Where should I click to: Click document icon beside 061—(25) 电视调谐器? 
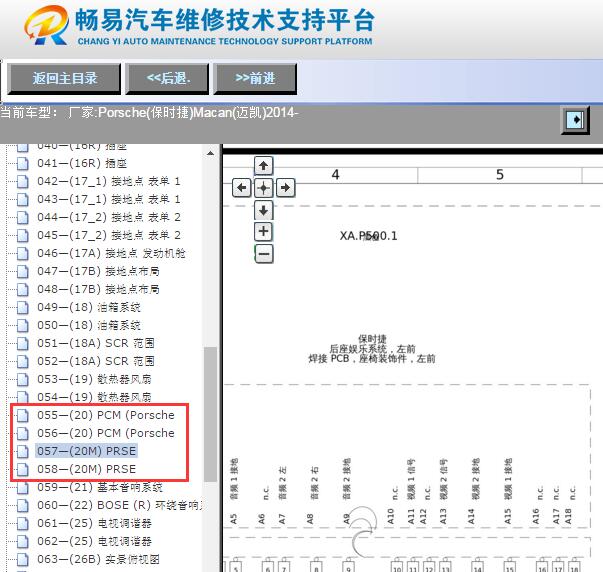pos(23,524)
